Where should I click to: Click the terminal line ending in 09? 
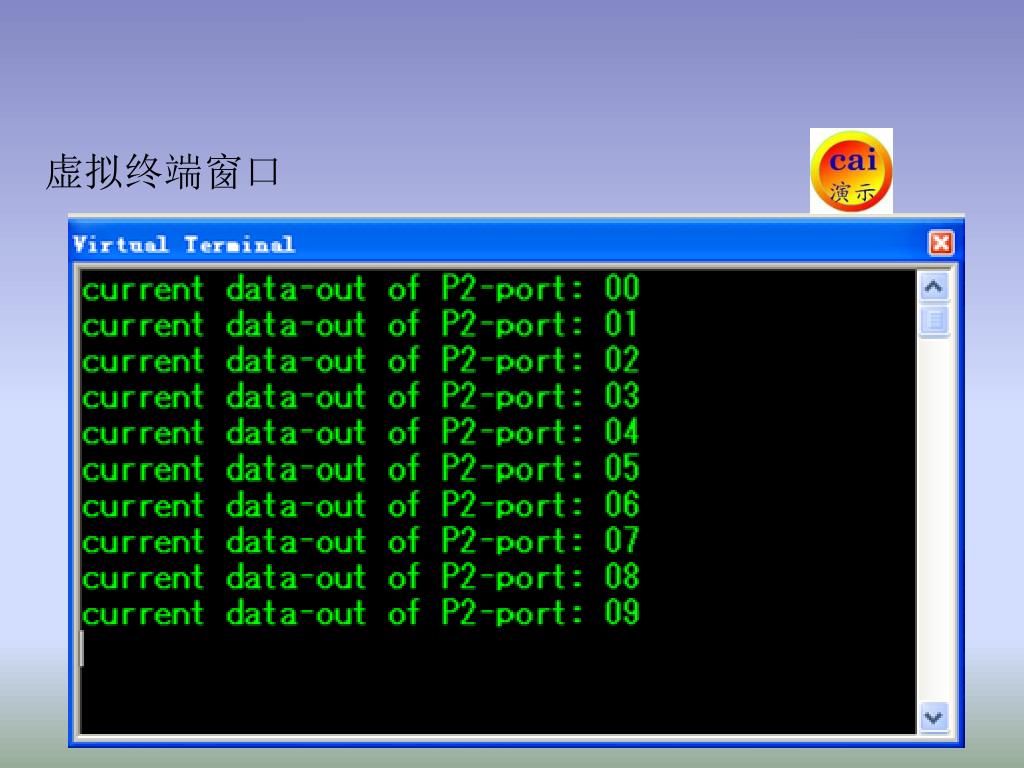[360, 613]
